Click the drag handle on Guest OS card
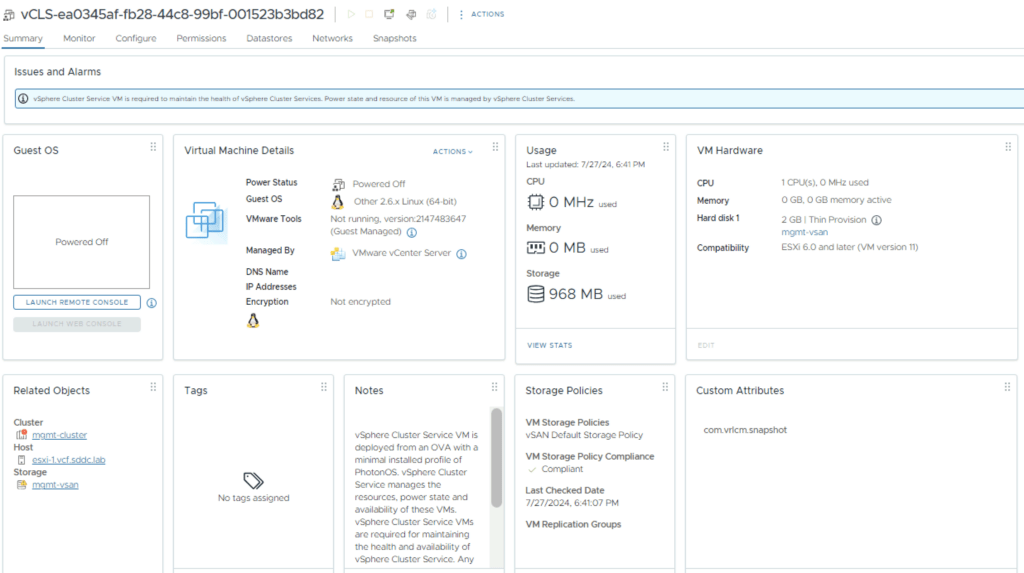The width and height of the screenshot is (1024, 573). point(153,147)
